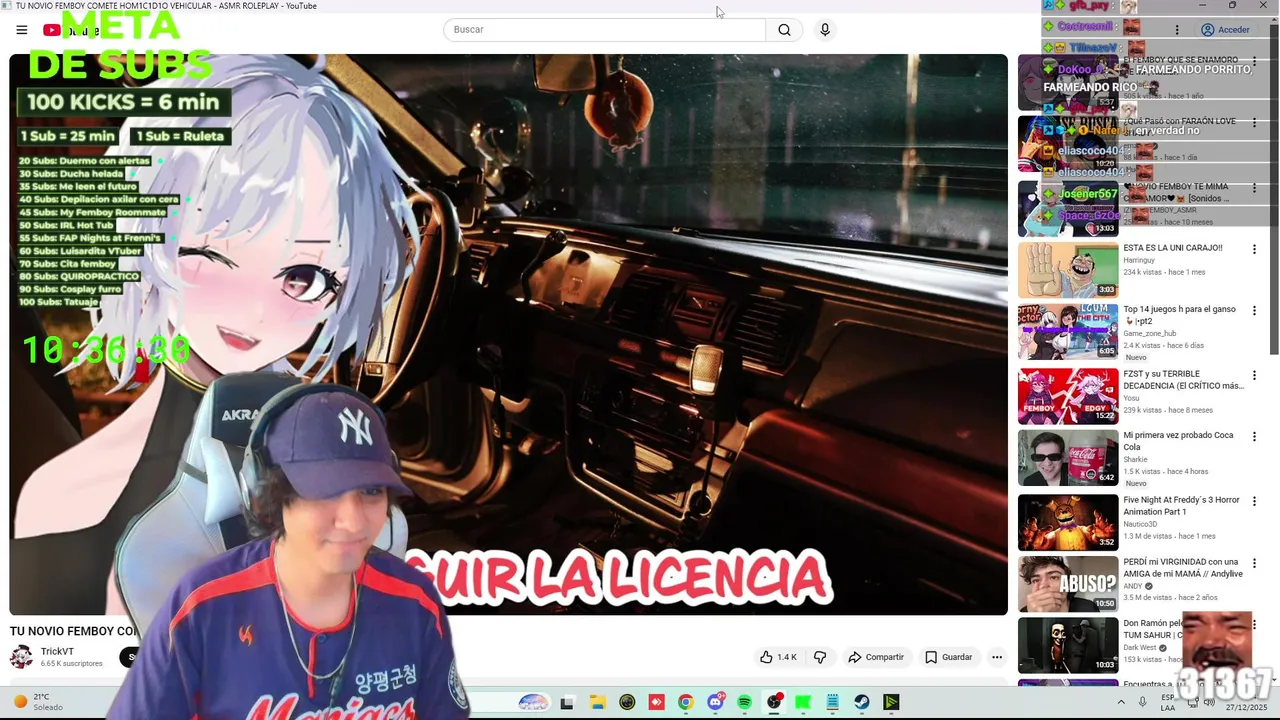Open options for 'ESTA ES LA UNI CARAJO!!' video
Image resolution: width=1280 pixels, height=720 pixels.
coord(1254,249)
